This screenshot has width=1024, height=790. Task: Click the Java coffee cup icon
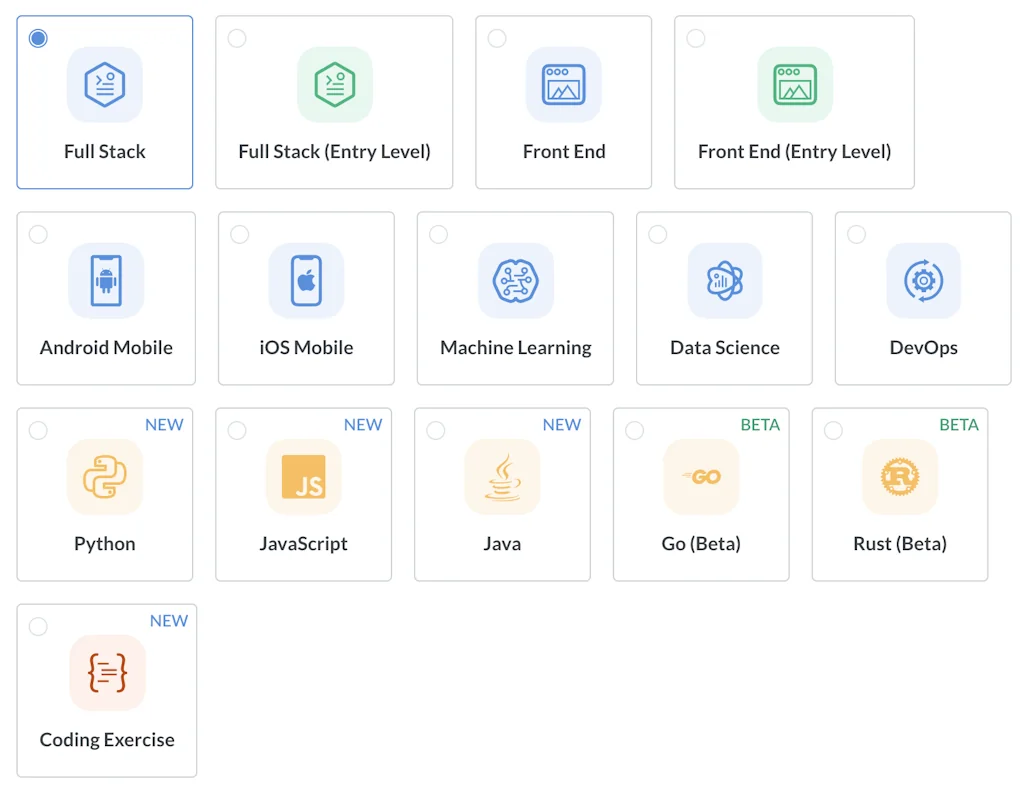tap(502, 477)
